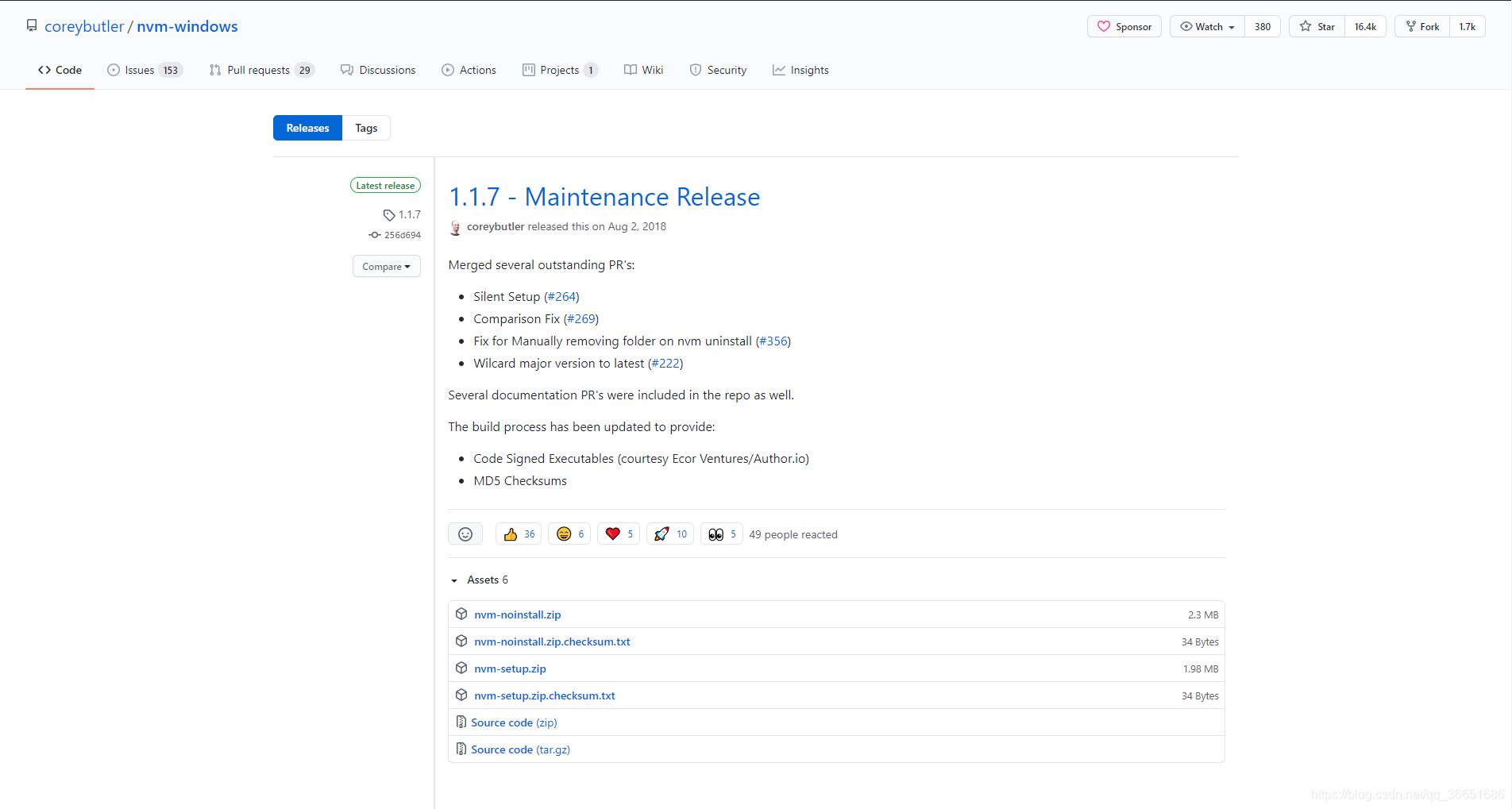Click coreybutler's avatar thumbnail
Screen dimensions: 1512x809
coord(456,228)
